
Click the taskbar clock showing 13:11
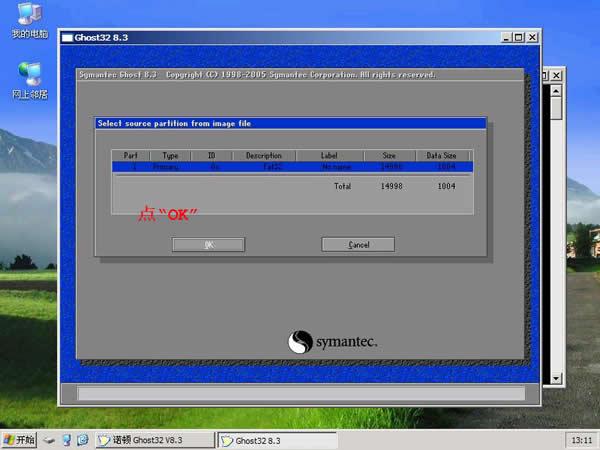(x=581, y=440)
